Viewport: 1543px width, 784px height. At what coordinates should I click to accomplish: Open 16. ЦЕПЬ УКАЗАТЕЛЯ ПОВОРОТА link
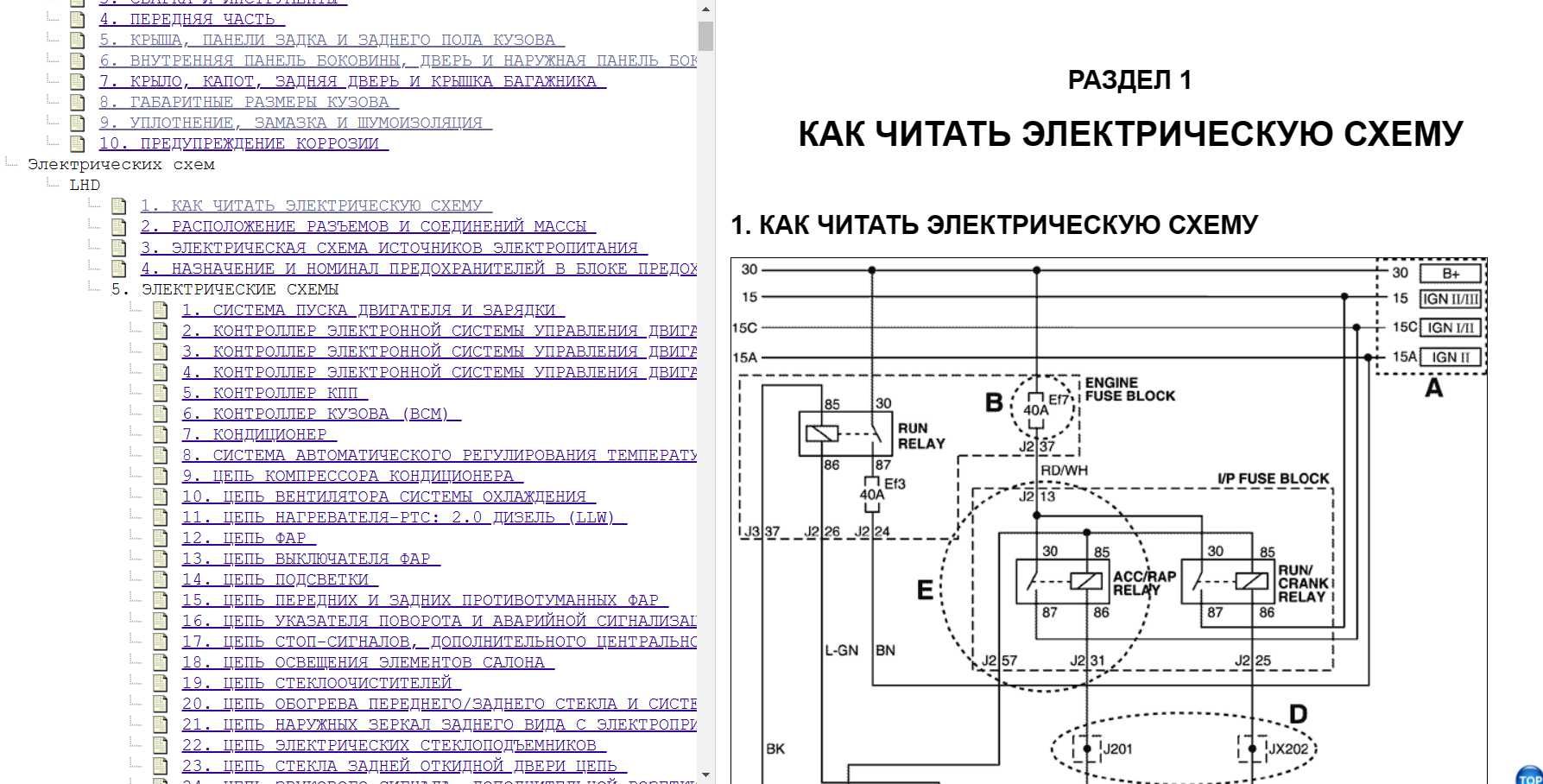click(x=439, y=621)
